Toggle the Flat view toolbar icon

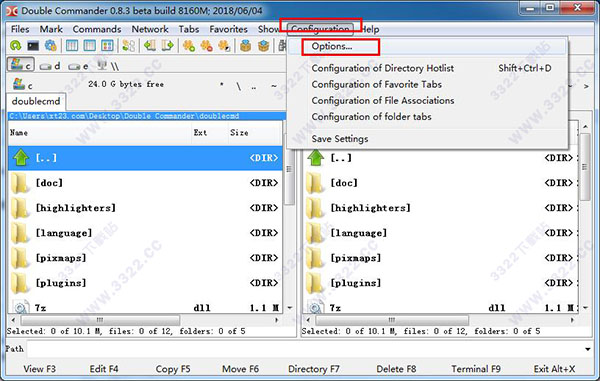[129, 46]
